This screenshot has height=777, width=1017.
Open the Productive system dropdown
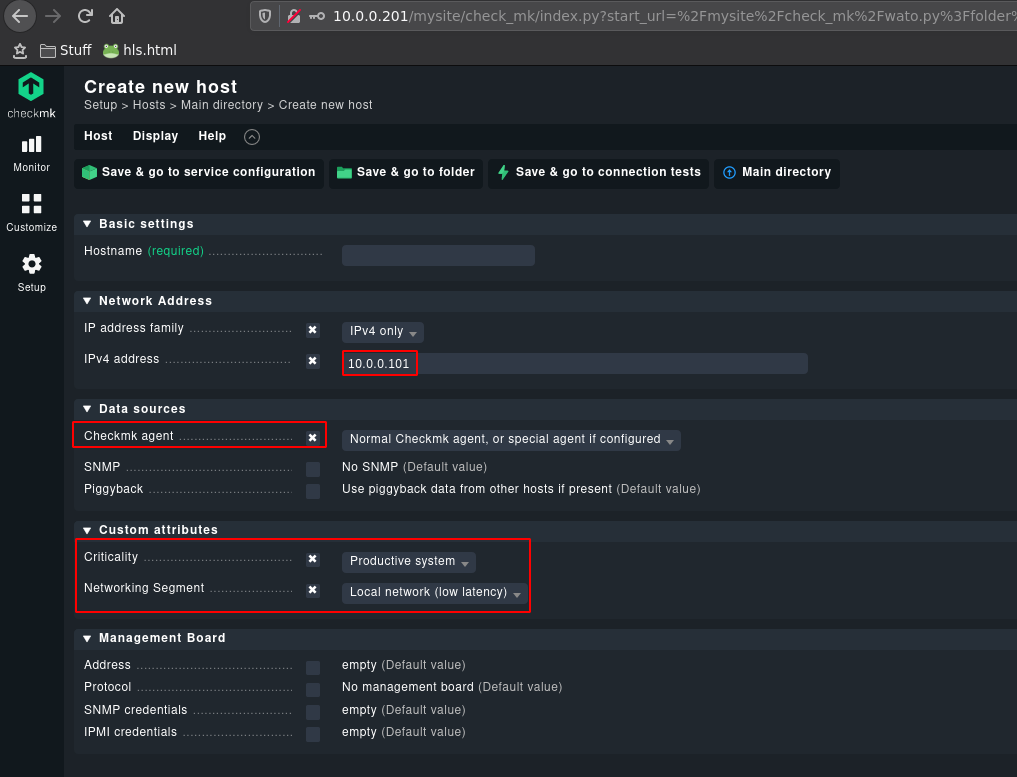[409, 562]
